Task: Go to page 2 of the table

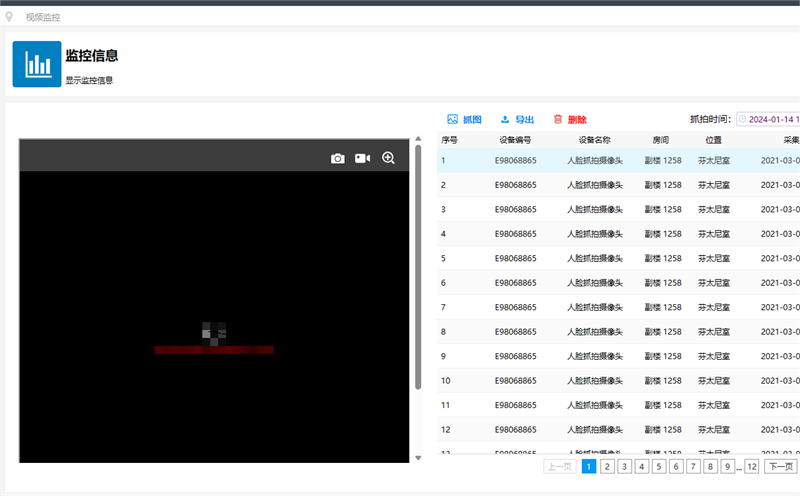Action: [x=607, y=466]
